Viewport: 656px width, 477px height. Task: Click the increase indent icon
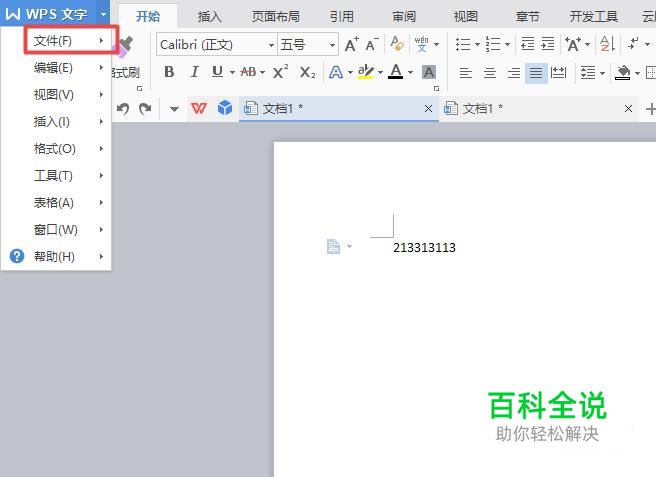coord(548,44)
